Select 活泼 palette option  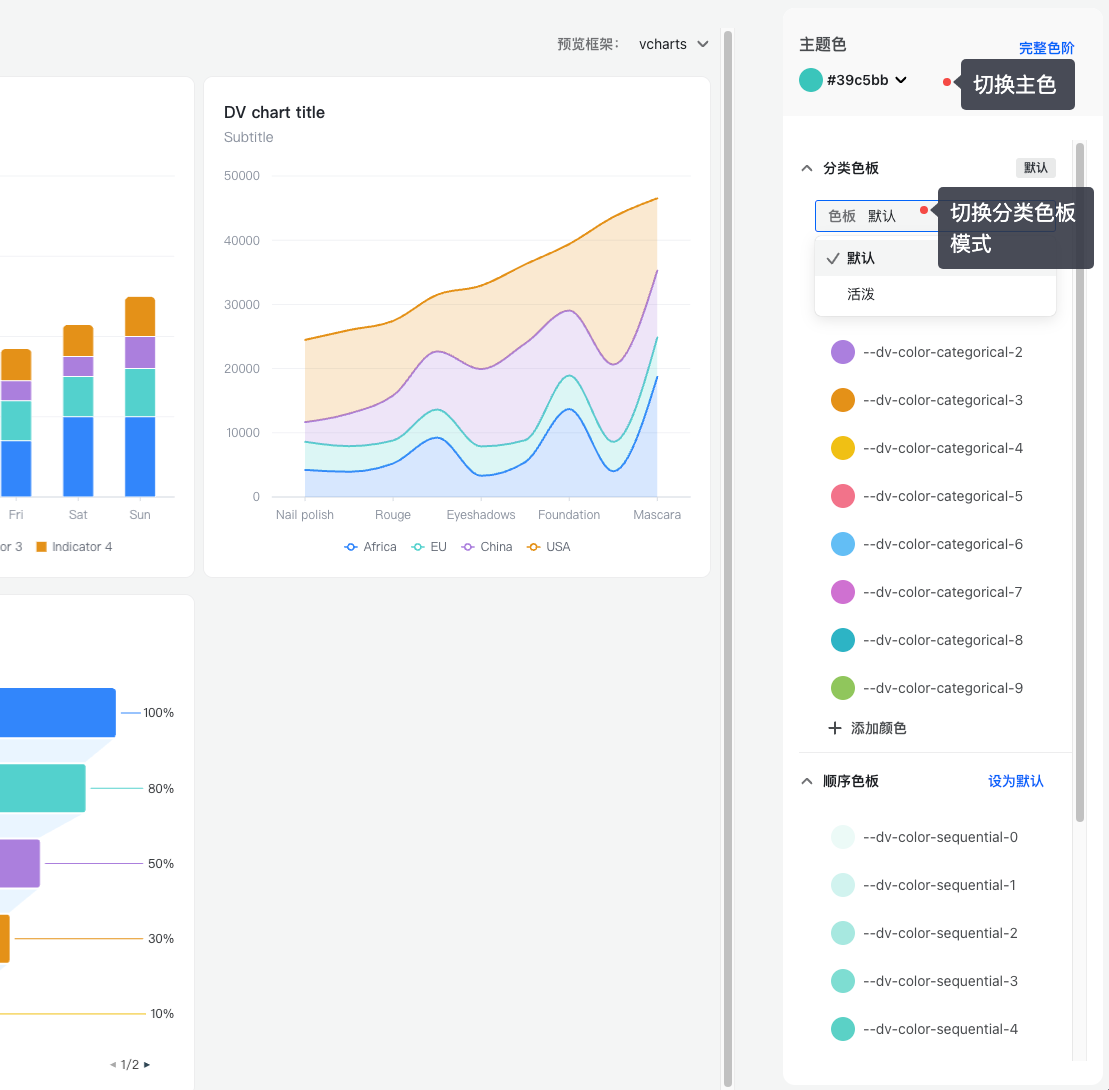[861, 295]
